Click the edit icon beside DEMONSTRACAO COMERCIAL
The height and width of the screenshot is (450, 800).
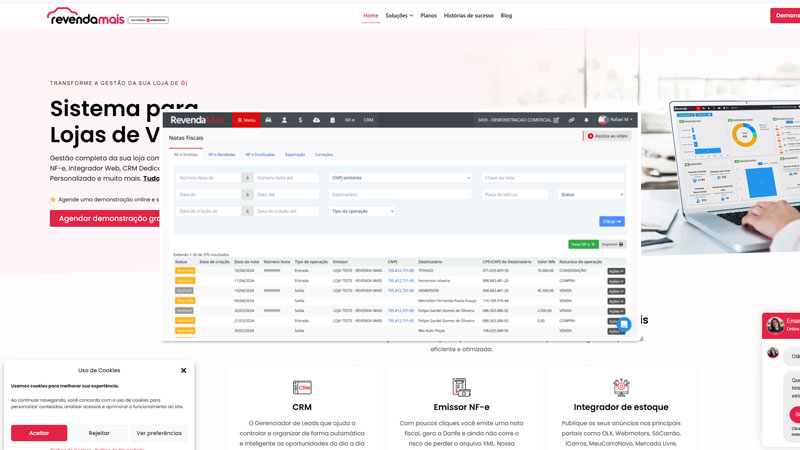click(556, 120)
